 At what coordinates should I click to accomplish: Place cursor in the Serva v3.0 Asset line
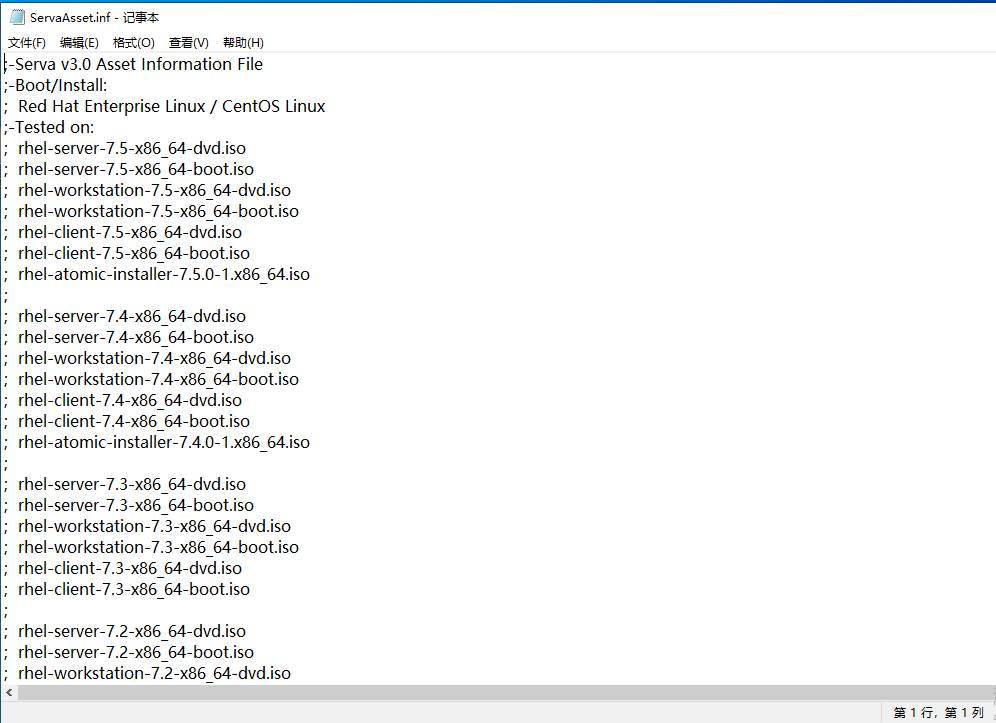(138, 64)
